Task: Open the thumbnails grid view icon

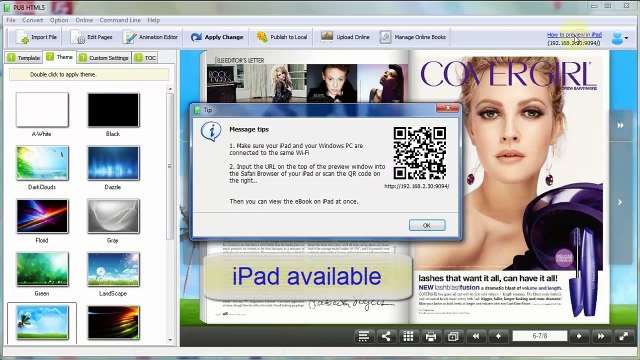Action: 408,336
